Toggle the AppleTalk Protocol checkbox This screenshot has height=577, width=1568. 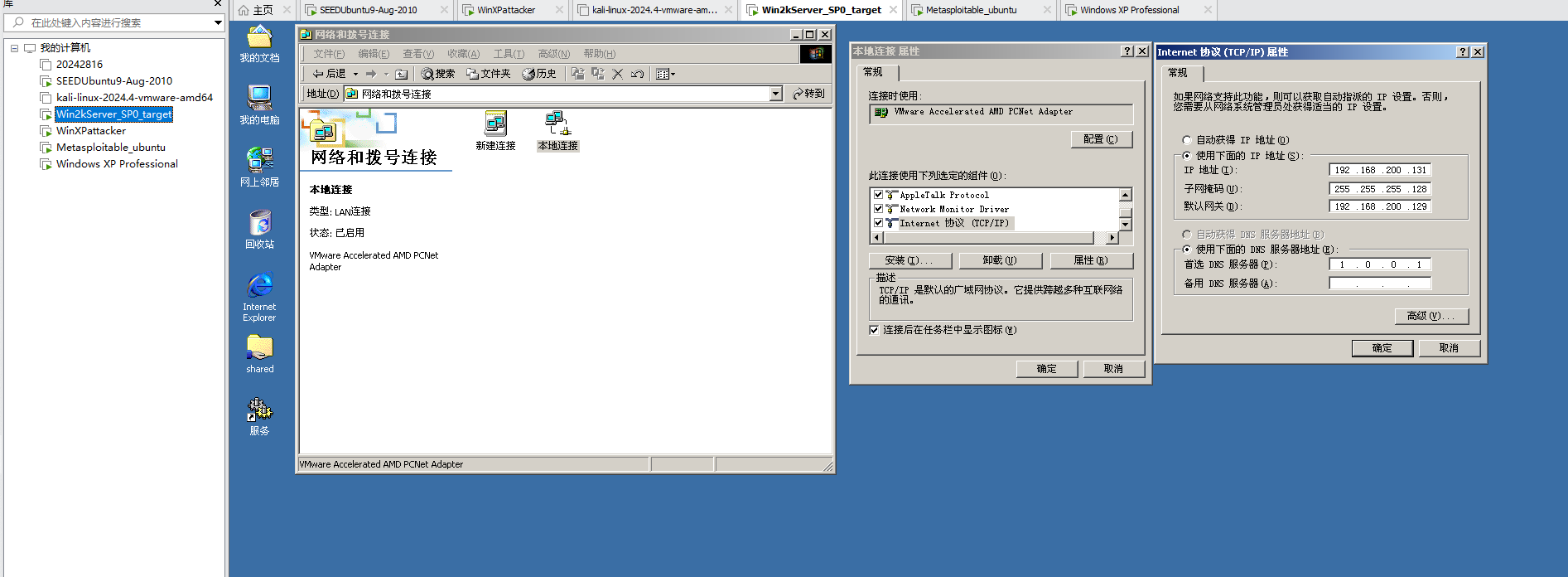pos(878,195)
